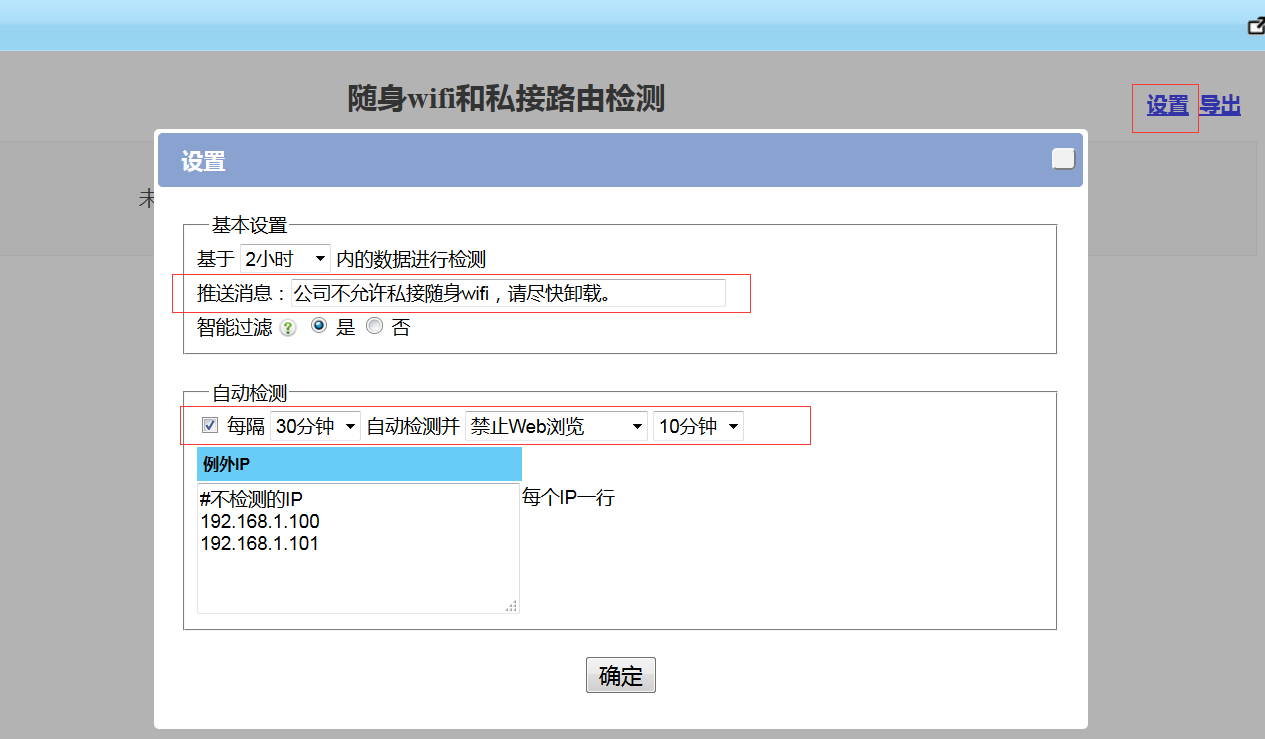The height and width of the screenshot is (739, 1265).
Task: Click the 例外IP header bar
Action: point(359,464)
